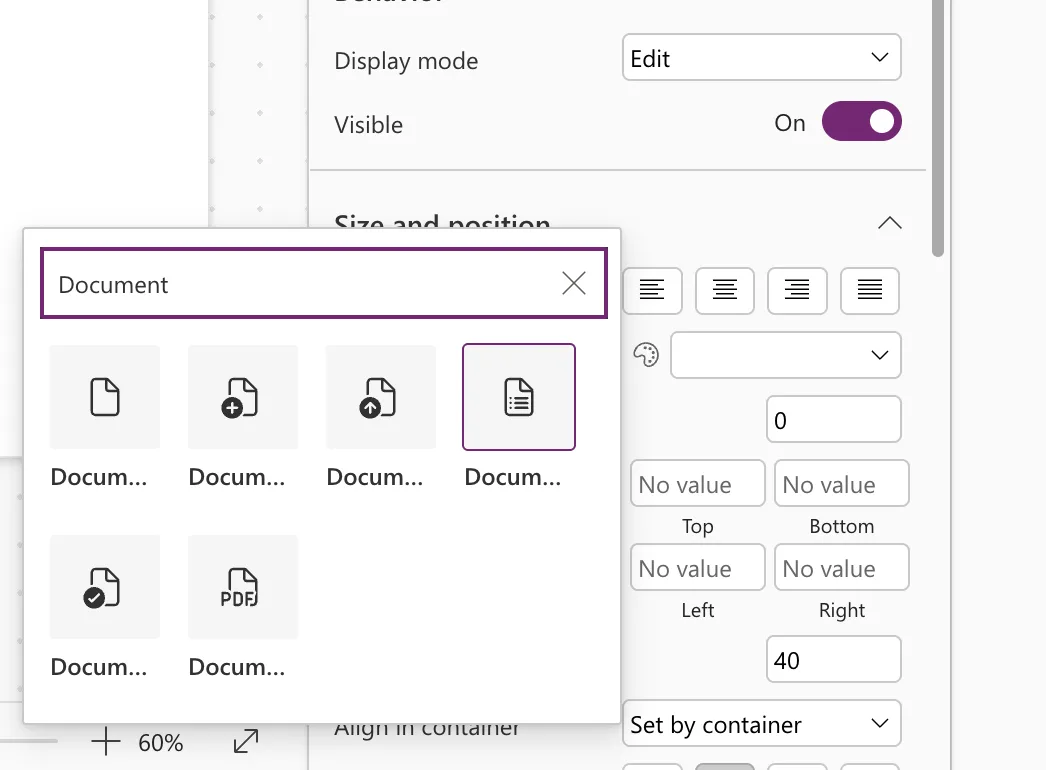Open the empty dropdown beside palette icon
Image resolution: width=1046 pixels, height=770 pixels.
coord(786,355)
